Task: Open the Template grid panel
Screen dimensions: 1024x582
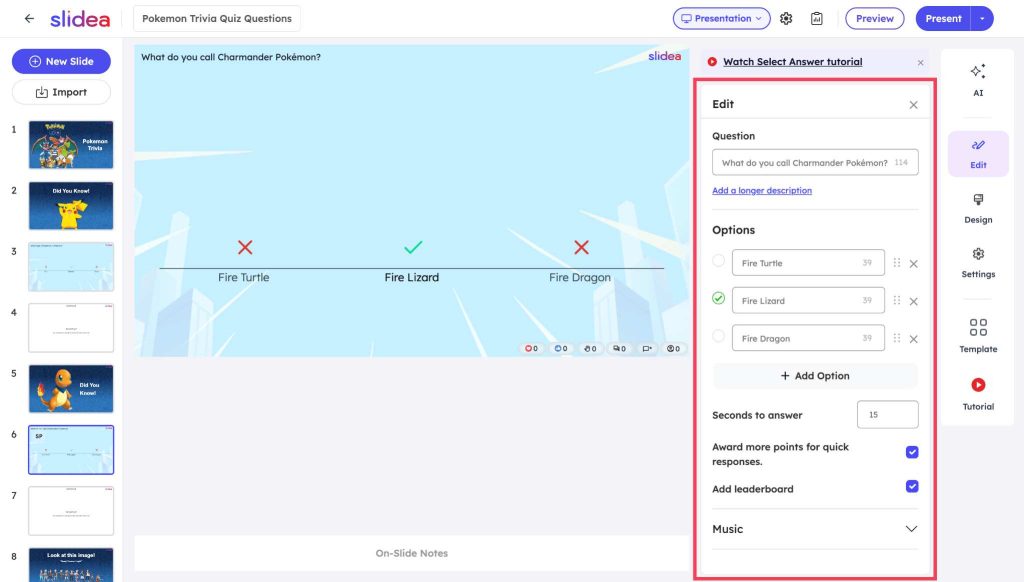Action: click(x=978, y=336)
